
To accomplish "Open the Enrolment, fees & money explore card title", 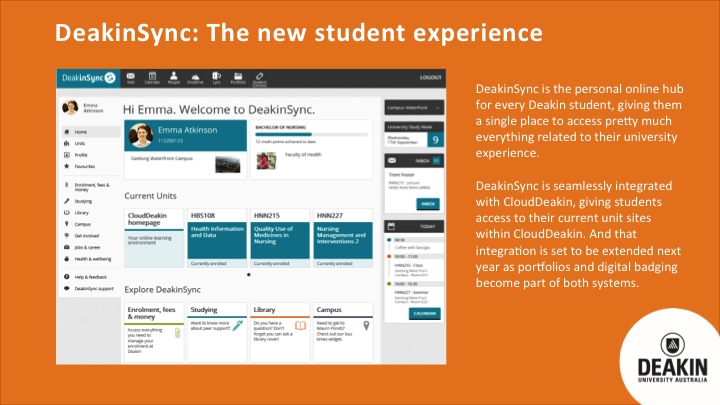I will [152, 313].
